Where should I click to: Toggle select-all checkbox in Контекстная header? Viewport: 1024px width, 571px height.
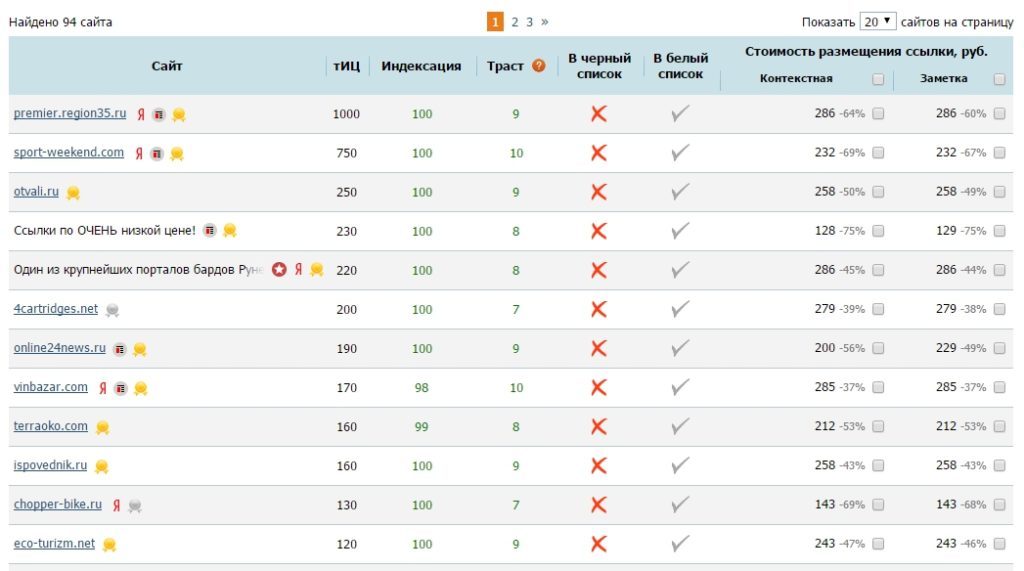878,79
